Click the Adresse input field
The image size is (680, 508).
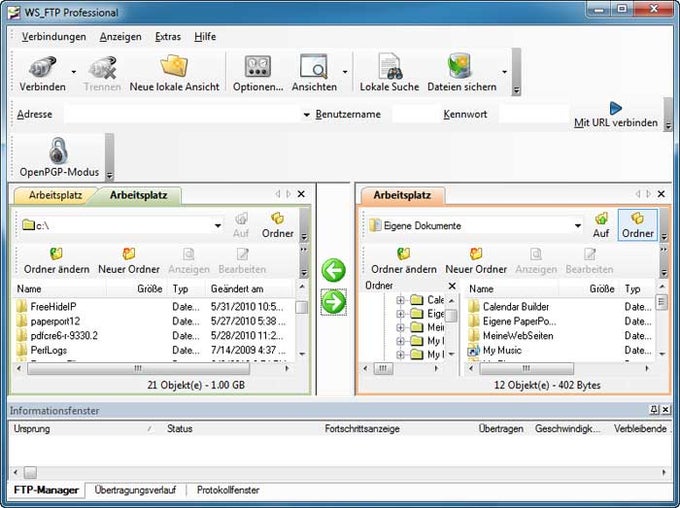(181, 115)
